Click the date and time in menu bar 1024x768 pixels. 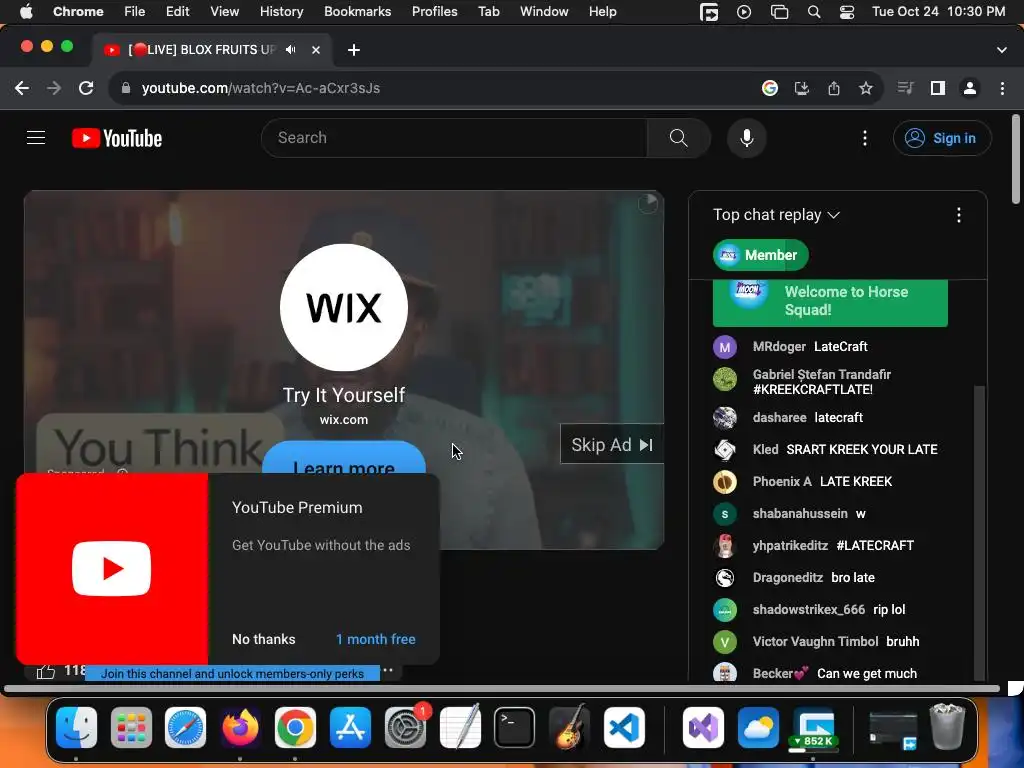coord(938,12)
